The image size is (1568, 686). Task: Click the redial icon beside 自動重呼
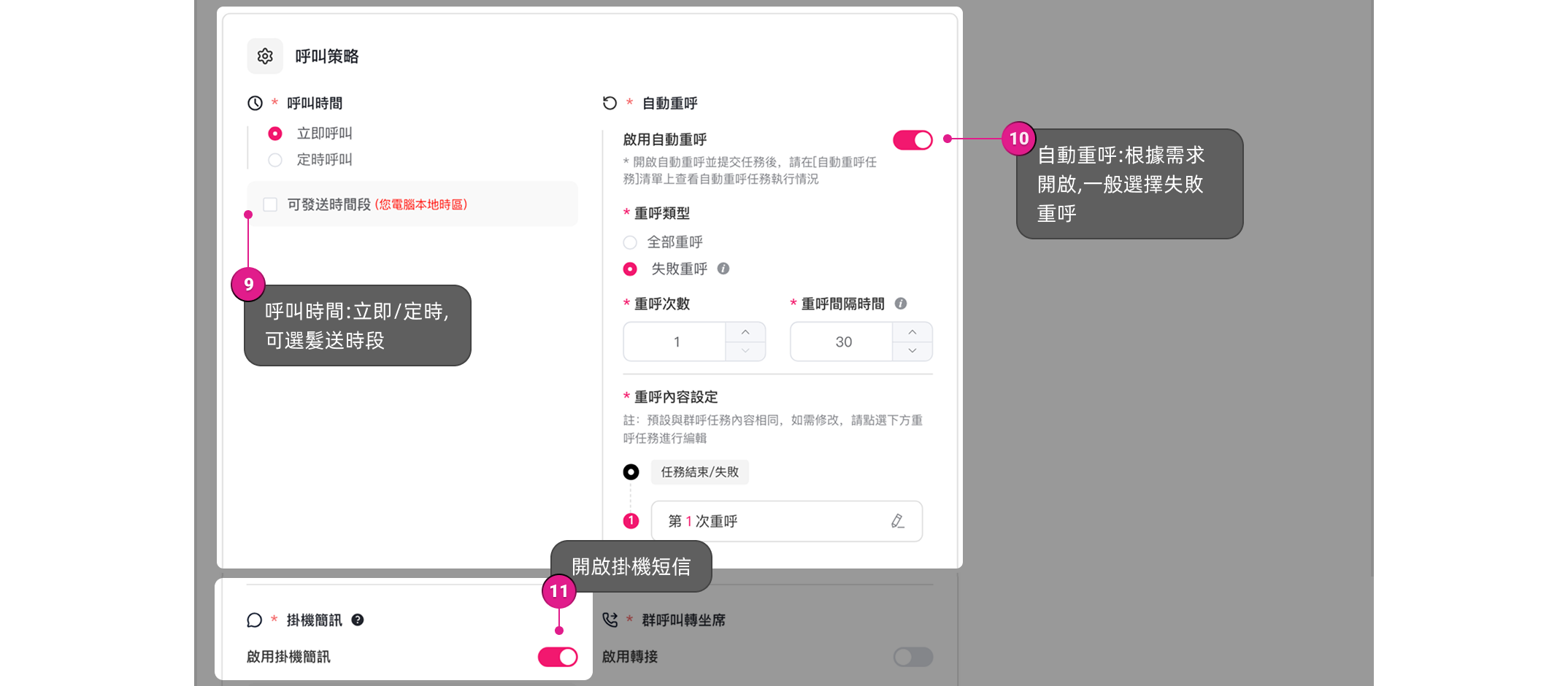click(x=610, y=103)
